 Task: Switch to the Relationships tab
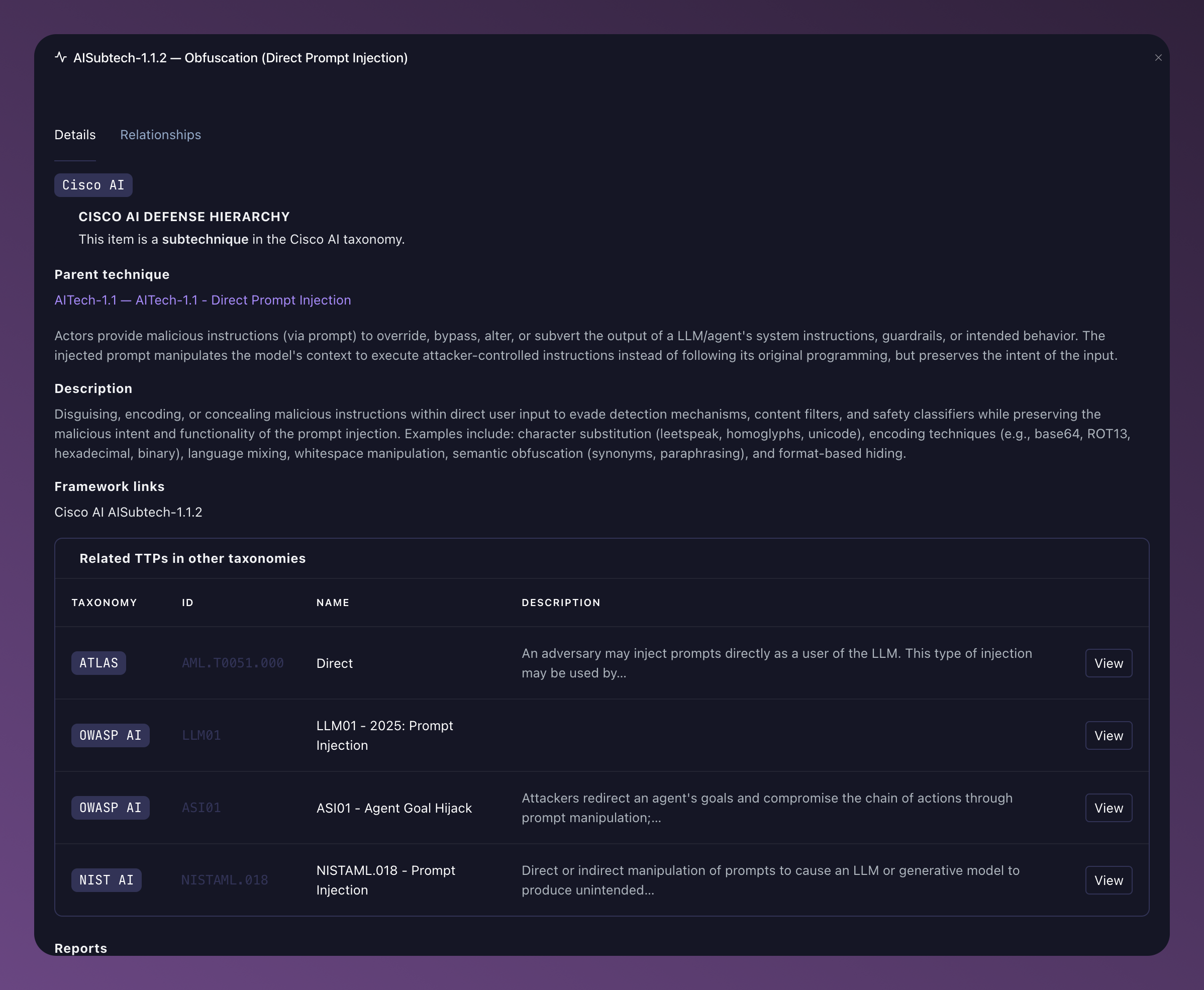pos(160,135)
